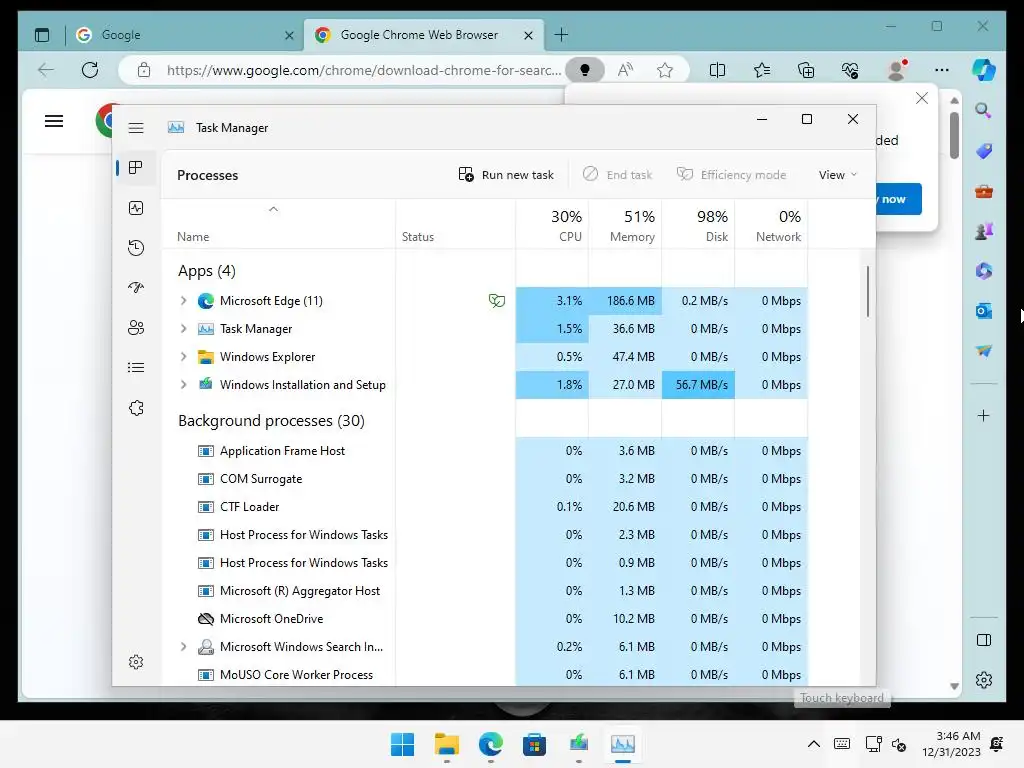This screenshot has width=1024, height=768.
Task: Sort processes by Memory column header
Action: pos(625,225)
